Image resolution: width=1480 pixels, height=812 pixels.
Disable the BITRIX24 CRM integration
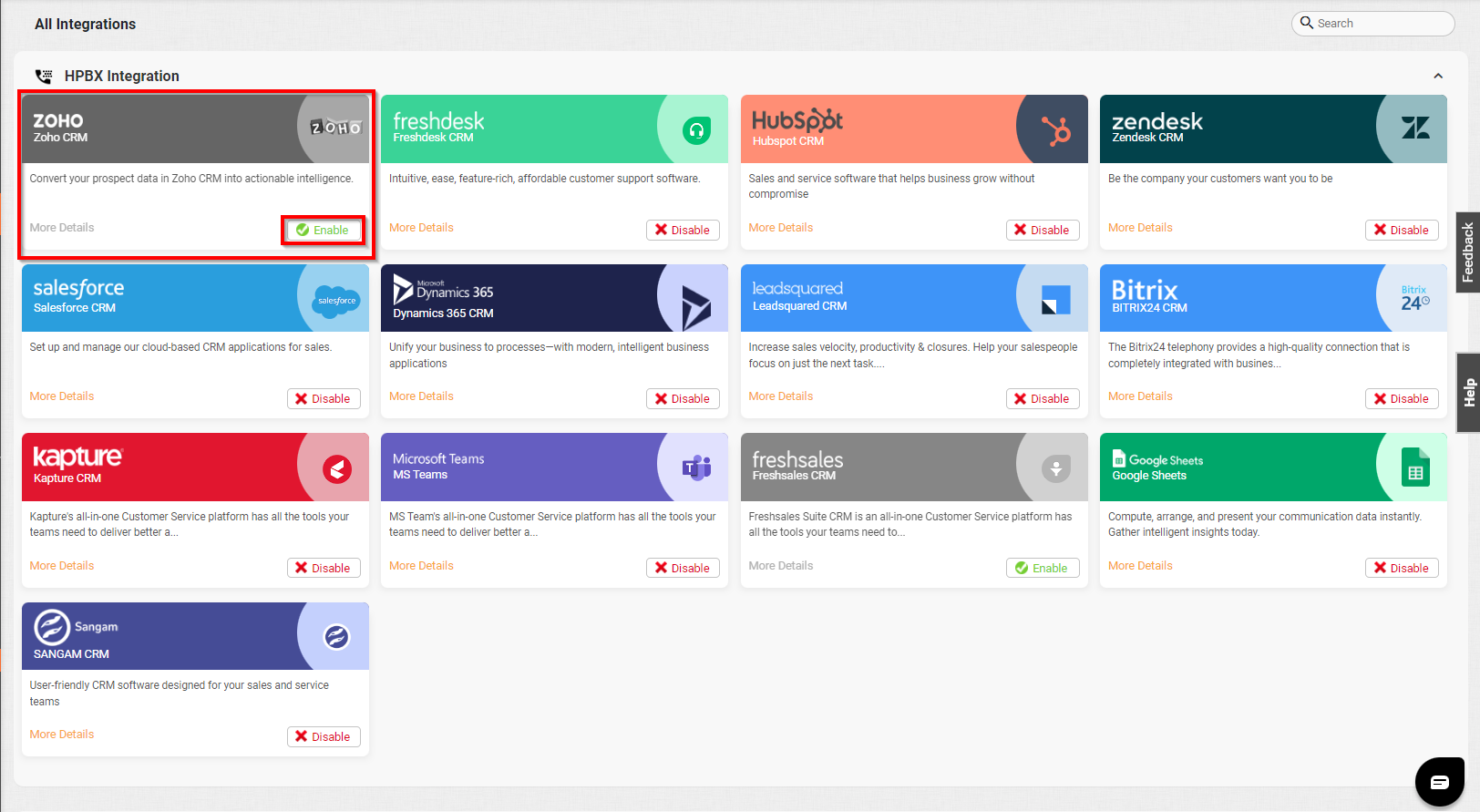coord(1402,399)
